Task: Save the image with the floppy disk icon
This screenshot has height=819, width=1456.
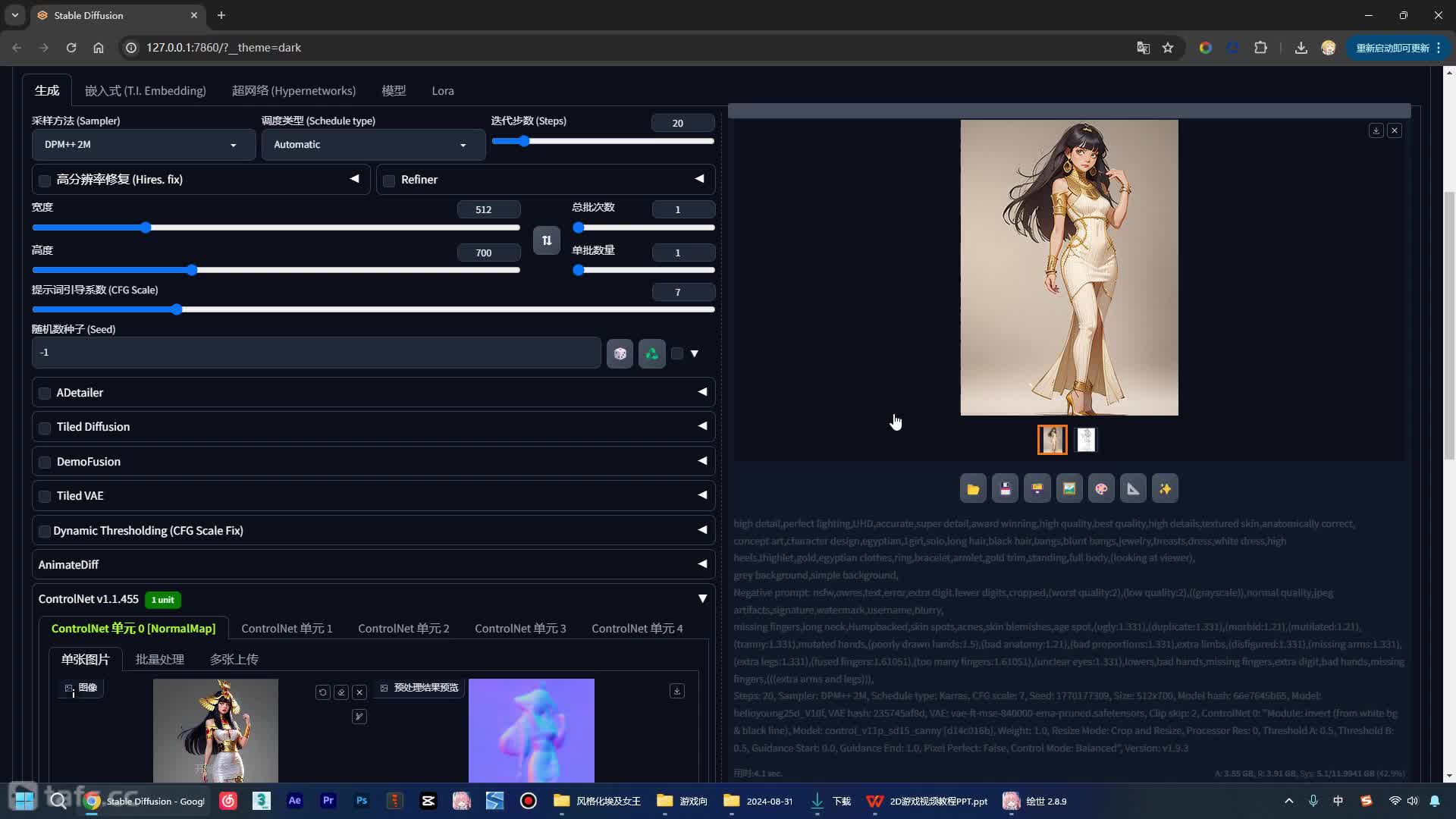Action: [1006, 489]
